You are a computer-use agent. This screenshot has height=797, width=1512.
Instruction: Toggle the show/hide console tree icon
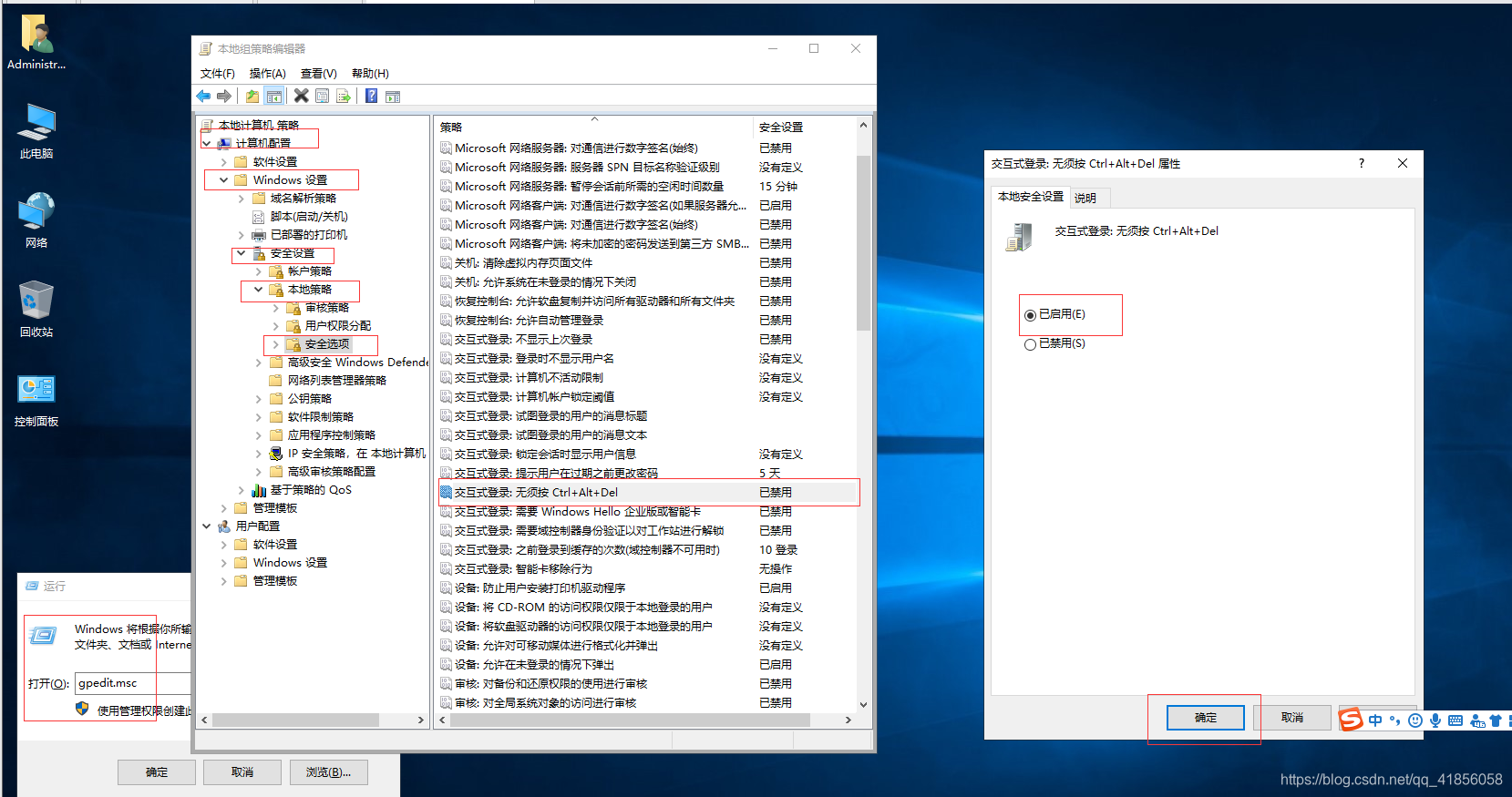(274, 97)
